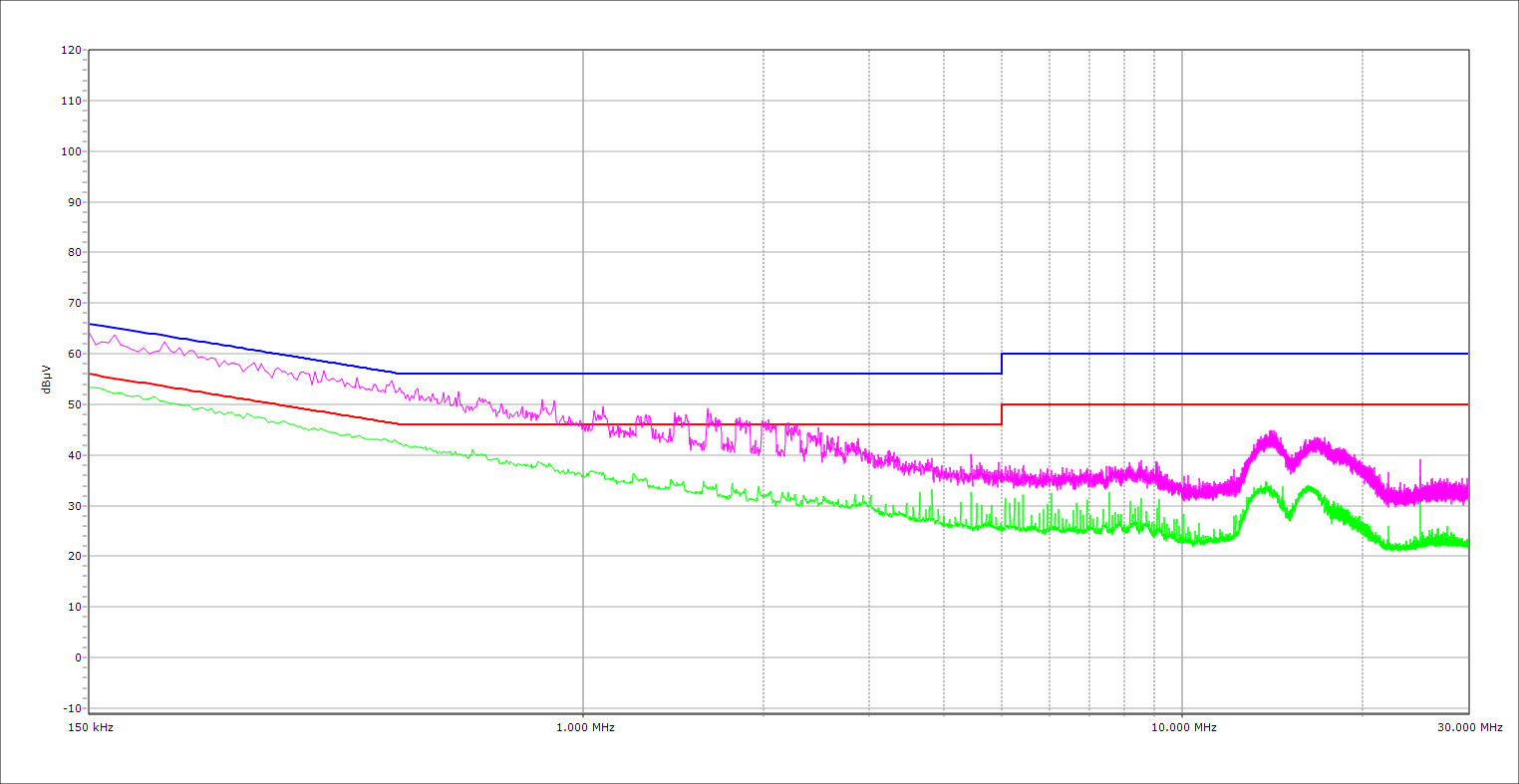The height and width of the screenshot is (784, 1519).
Task: Click the 1.000 MHz x-axis label
Action: pos(584,727)
